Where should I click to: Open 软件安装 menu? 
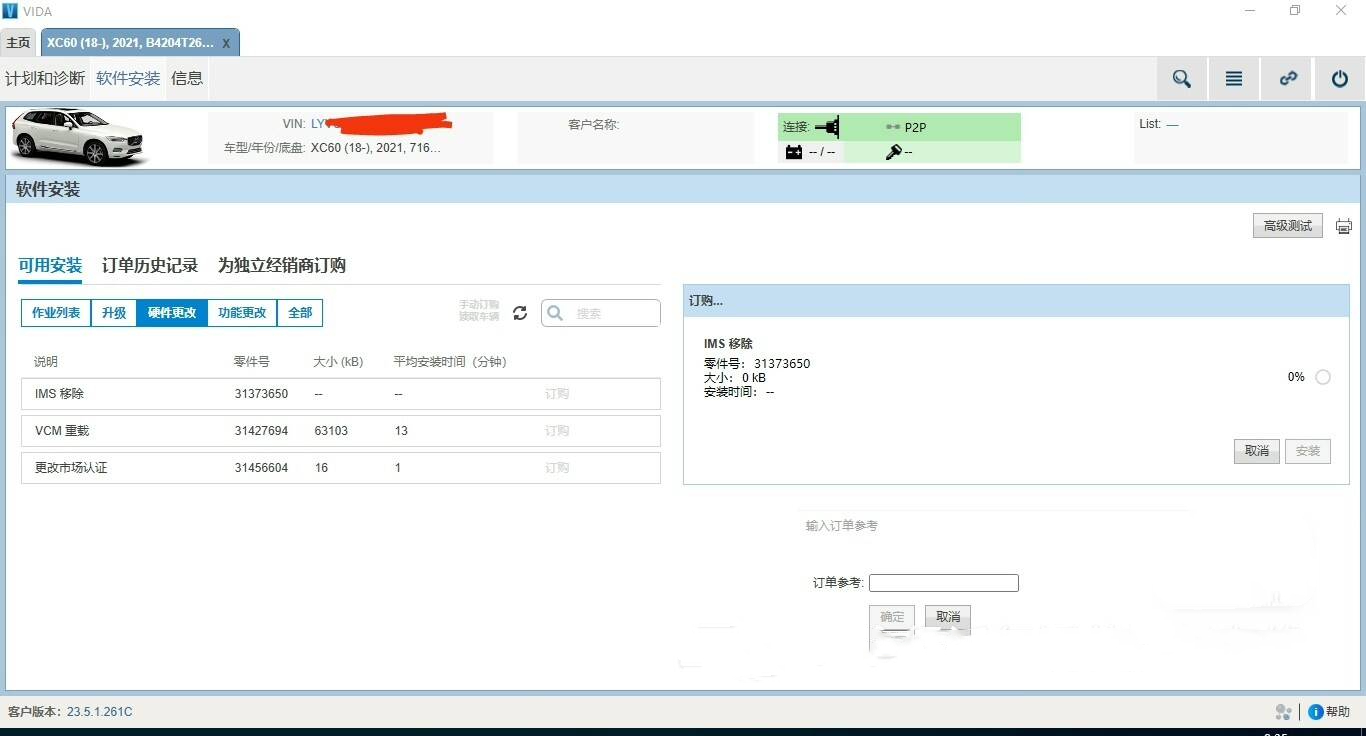point(128,78)
